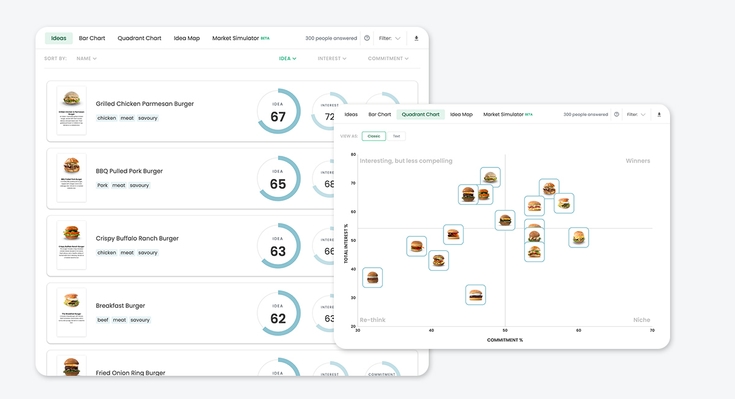Select the rightmost burger marker near 60 commitment
Screen dimensions: 735x399
click(x=579, y=237)
